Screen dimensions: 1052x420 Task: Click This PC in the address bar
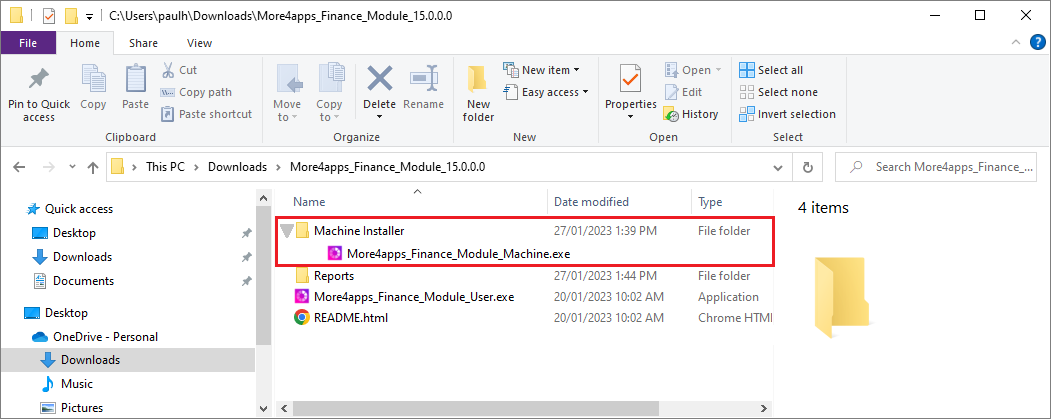165,167
